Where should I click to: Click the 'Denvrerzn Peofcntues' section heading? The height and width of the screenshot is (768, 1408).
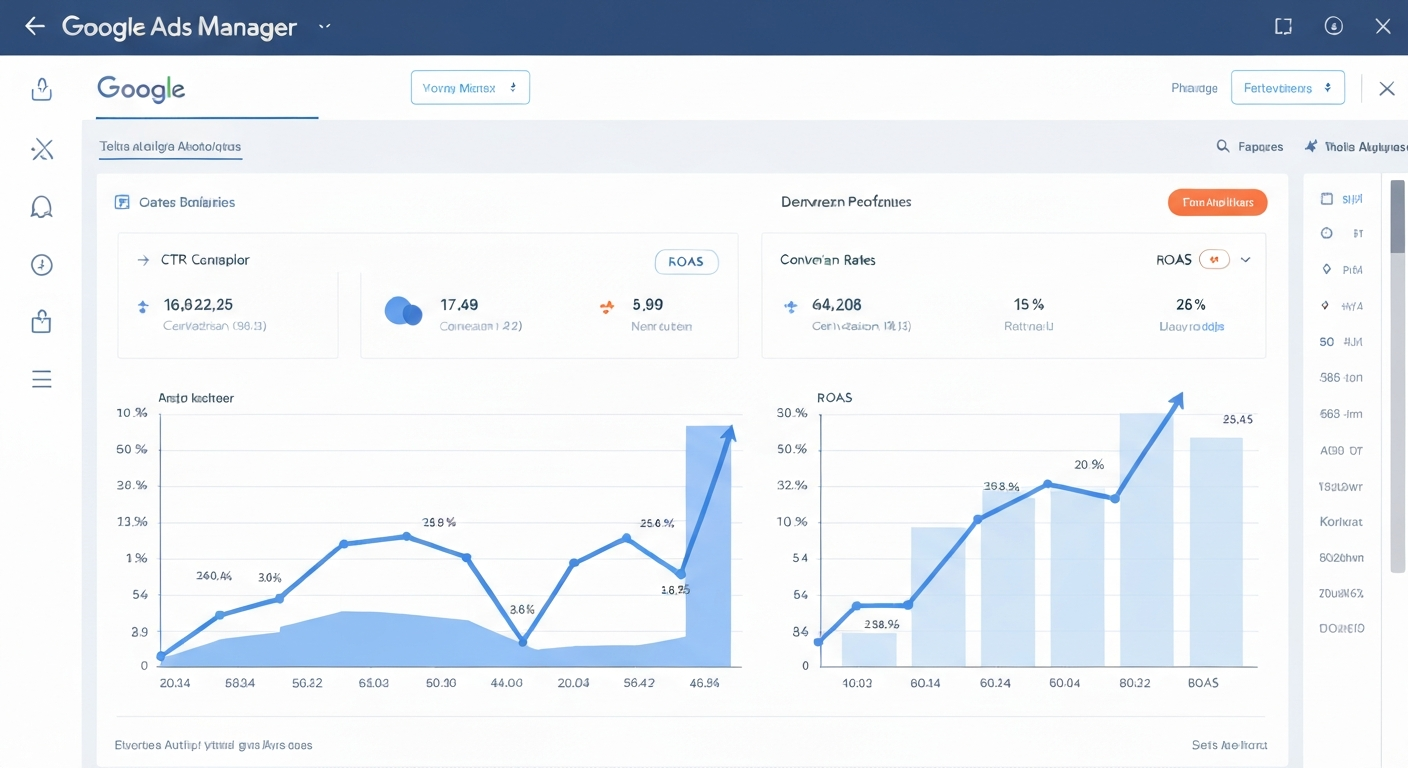coord(846,202)
